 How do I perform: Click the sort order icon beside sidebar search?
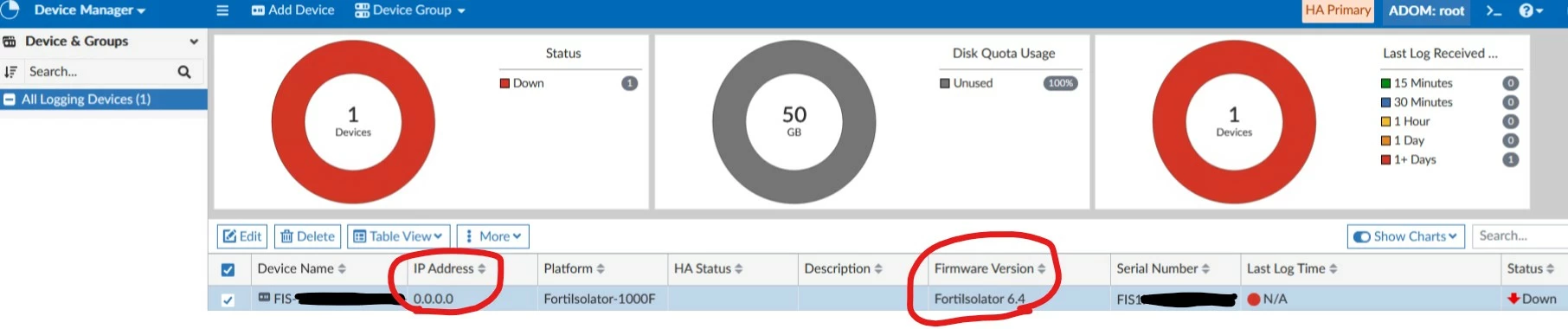coord(10,72)
